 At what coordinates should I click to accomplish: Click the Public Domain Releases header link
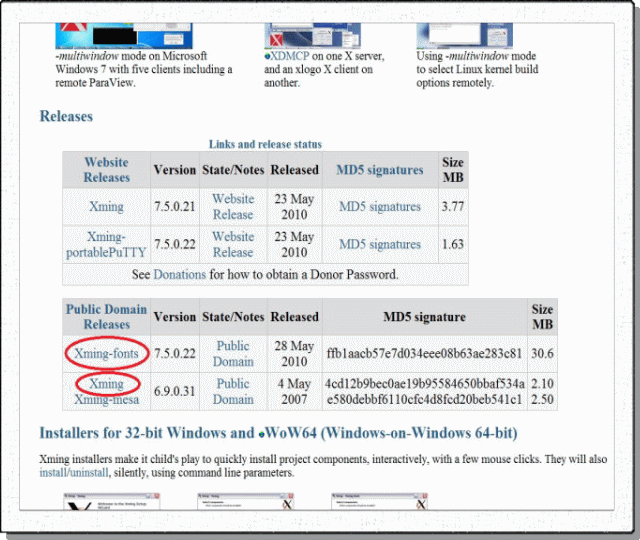107,317
